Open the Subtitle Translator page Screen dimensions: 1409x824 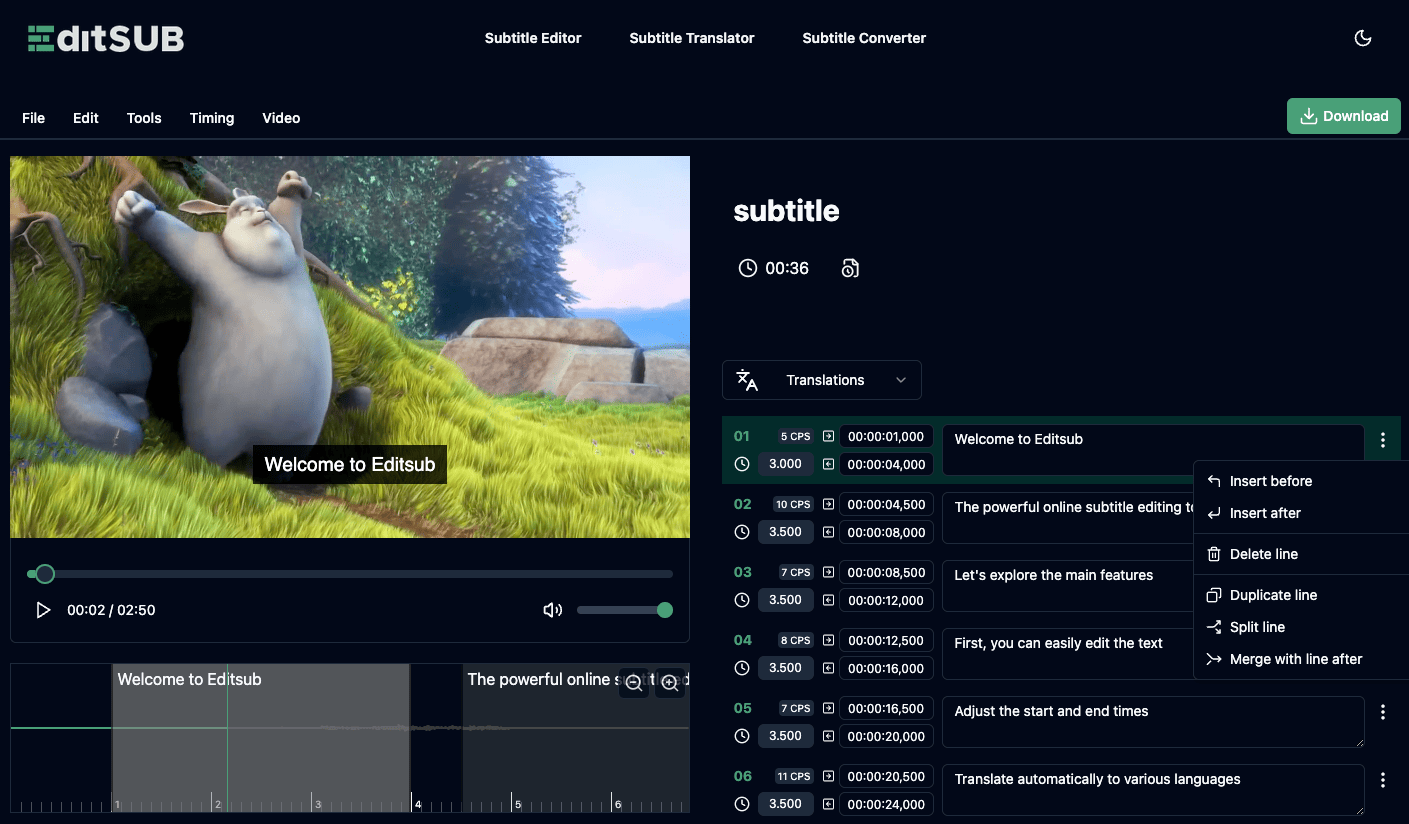click(691, 38)
